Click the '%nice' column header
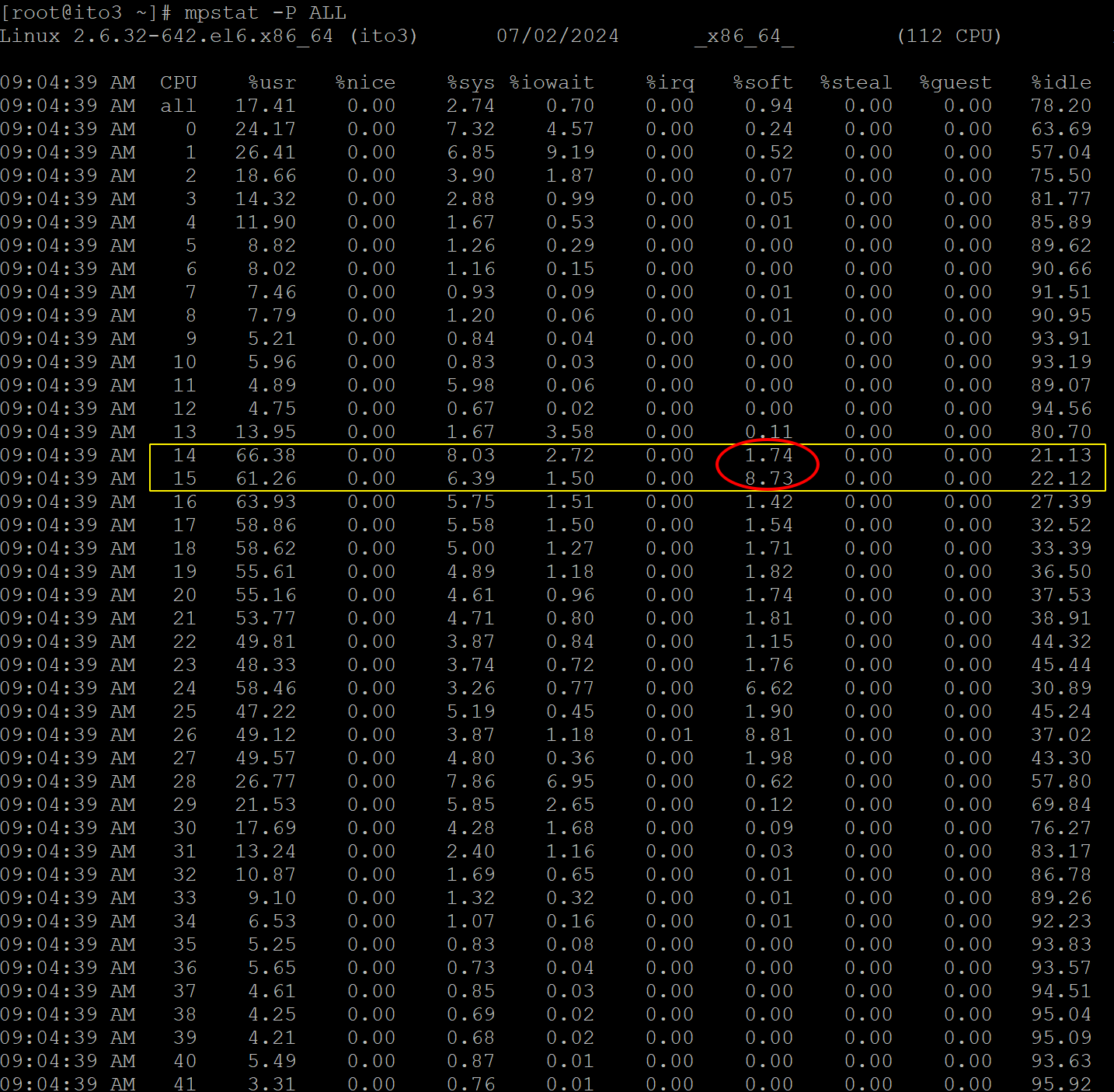Viewport: 1114px width, 1092px height. [365, 82]
